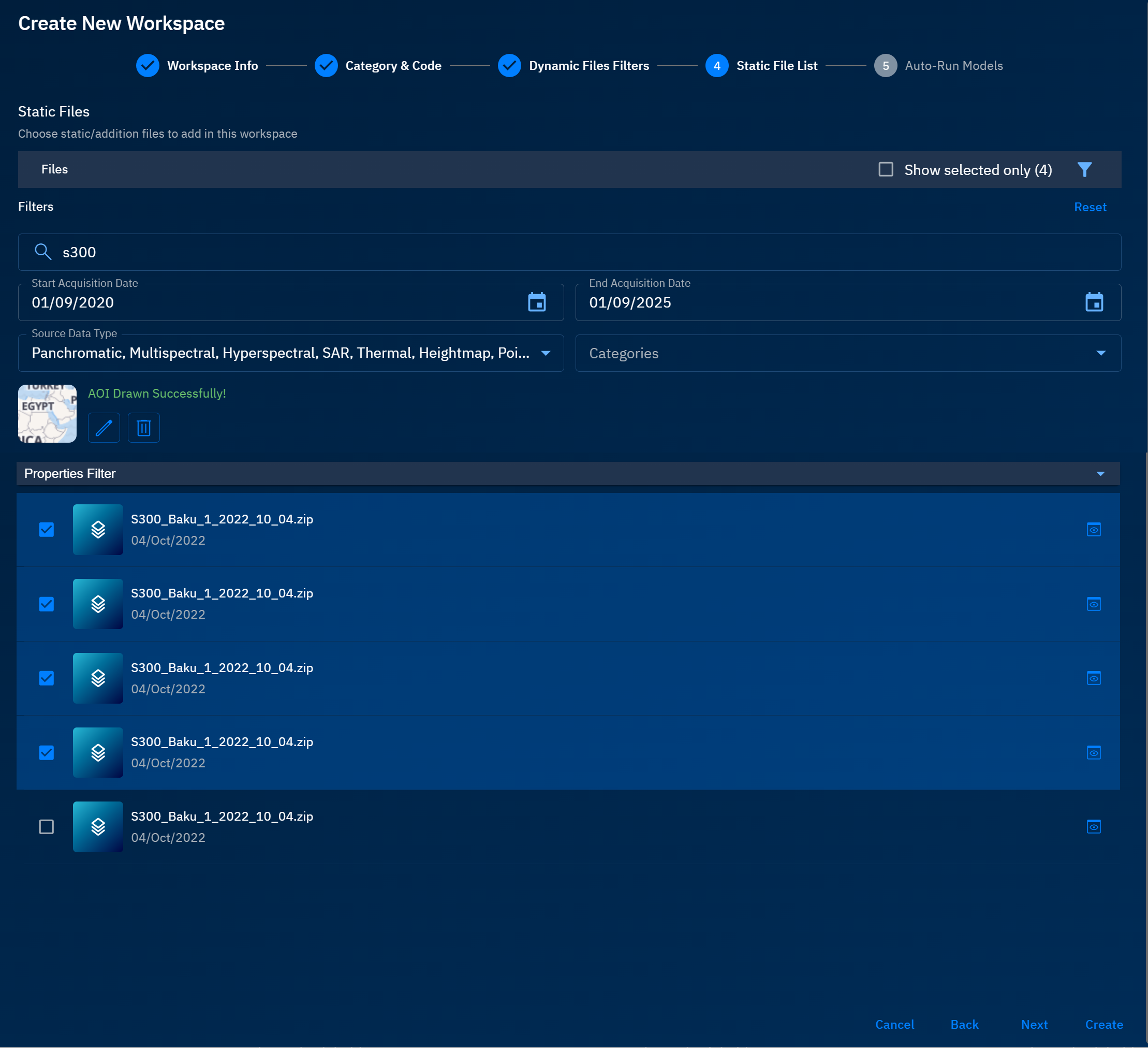Check the last unselected file checkbox
This screenshot has width=1148, height=1049.
[46, 827]
